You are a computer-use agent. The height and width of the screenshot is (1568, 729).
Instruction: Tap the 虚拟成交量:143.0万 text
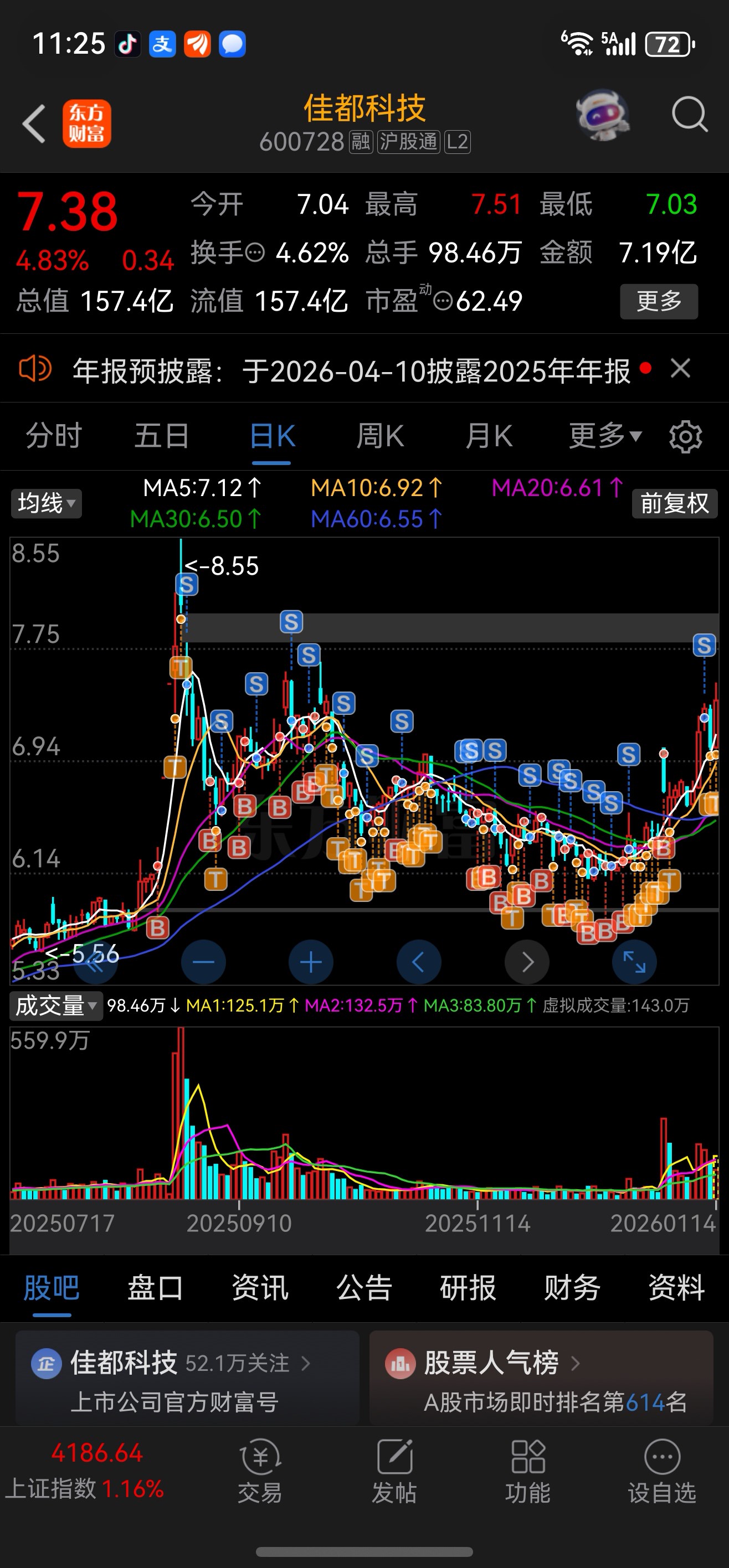click(616, 1005)
